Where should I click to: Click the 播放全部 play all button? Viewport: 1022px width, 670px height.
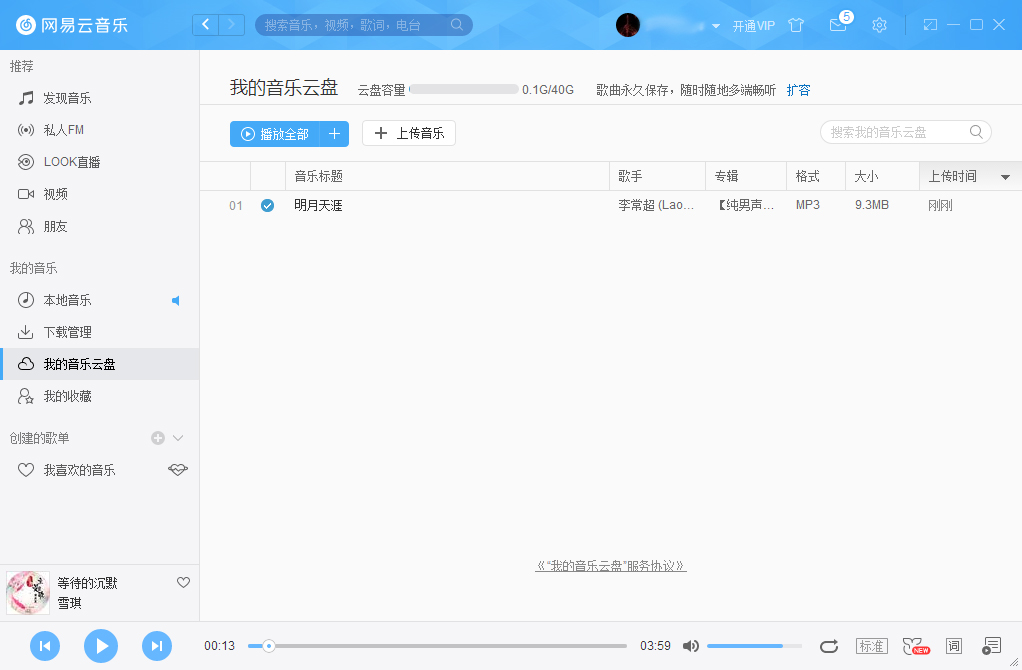[x=281, y=133]
